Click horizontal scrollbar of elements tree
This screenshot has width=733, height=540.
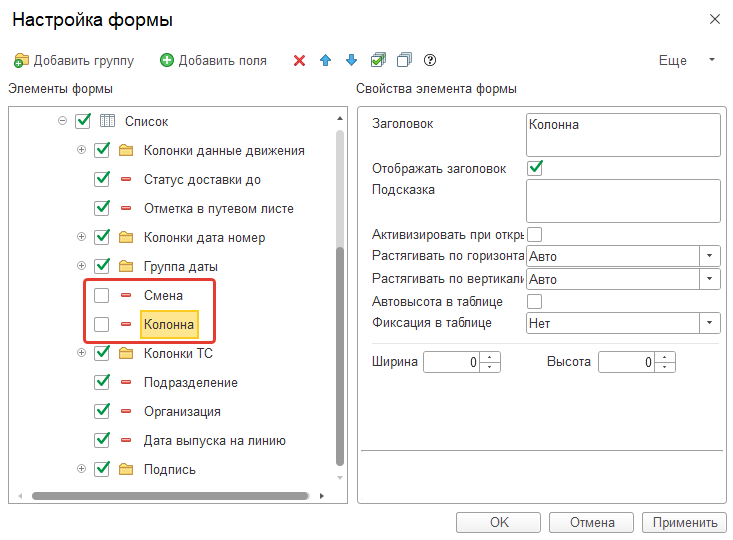[170, 496]
